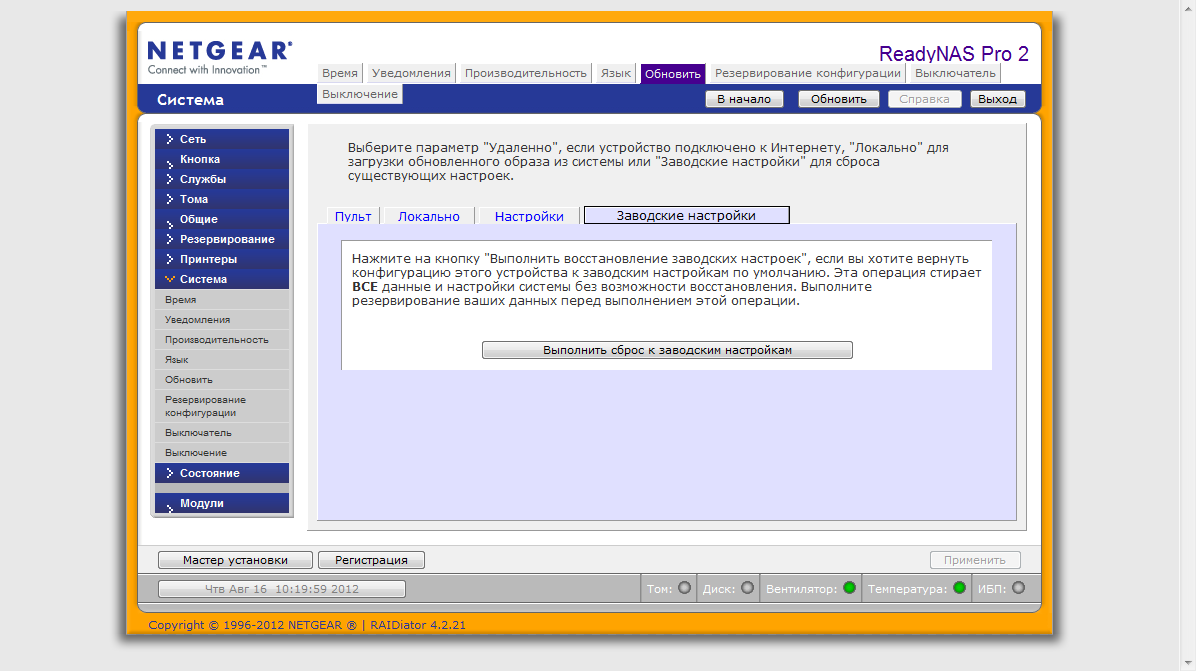Open Резервирование конфигурации in the sidebar
The width and height of the screenshot is (1196, 671).
[222, 406]
